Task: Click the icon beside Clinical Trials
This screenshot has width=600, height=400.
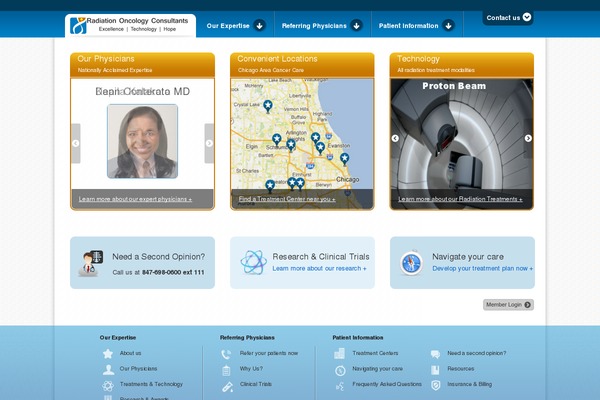Action: coord(227,387)
